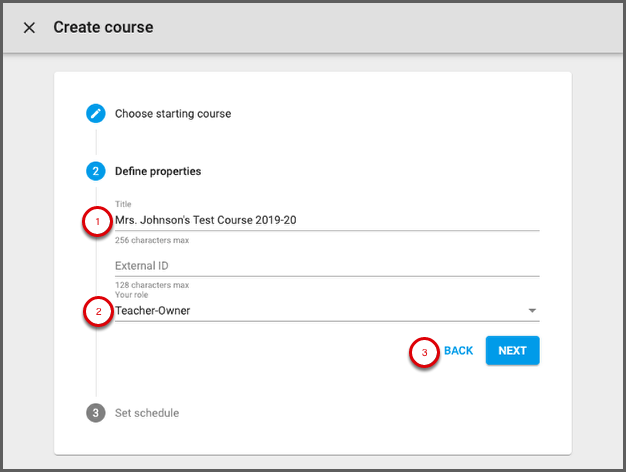Image resolution: width=626 pixels, height=472 pixels.
Task: Click the step 2 circle icon
Action: (96, 171)
